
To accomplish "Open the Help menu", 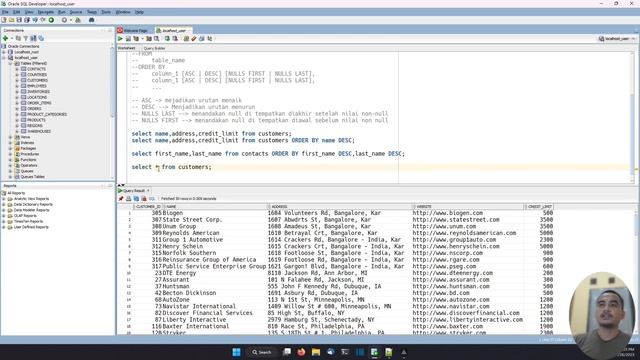I will point(139,12).
